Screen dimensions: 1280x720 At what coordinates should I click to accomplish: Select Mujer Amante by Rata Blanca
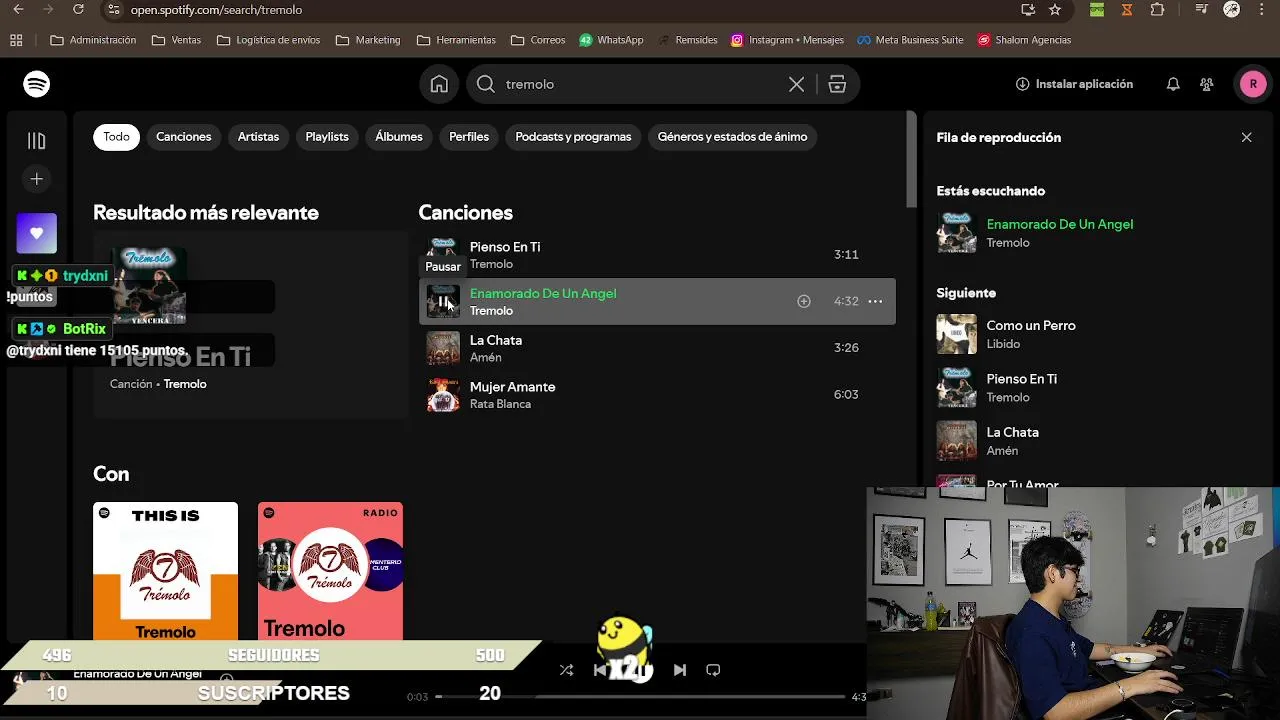pos(657,395)
